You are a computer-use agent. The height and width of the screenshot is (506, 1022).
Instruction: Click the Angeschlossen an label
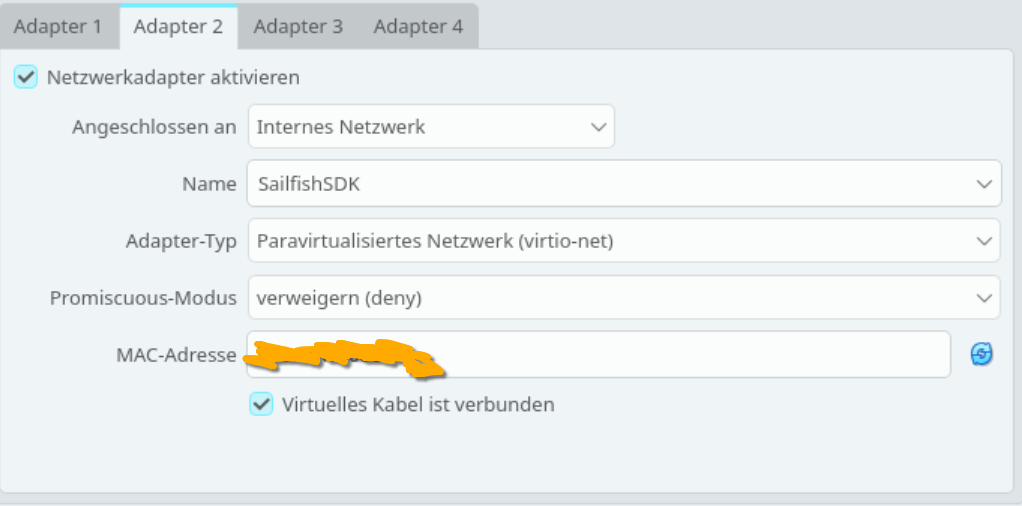point(154,127)
